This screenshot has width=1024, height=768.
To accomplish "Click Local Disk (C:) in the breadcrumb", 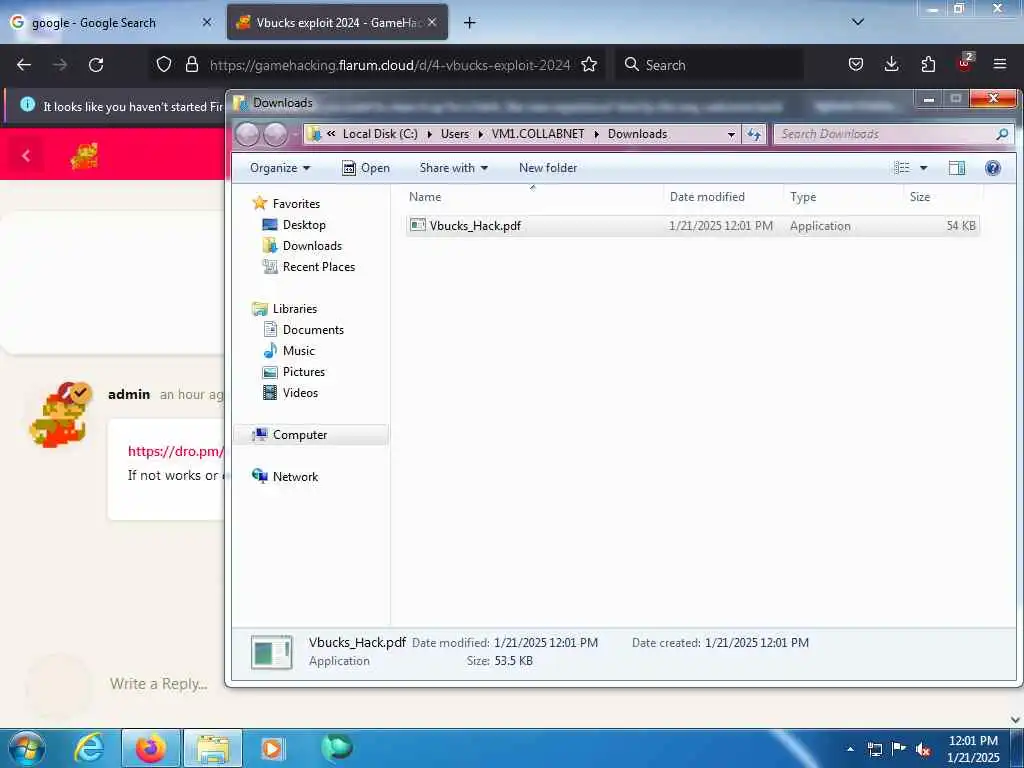I will pos(380,134).
